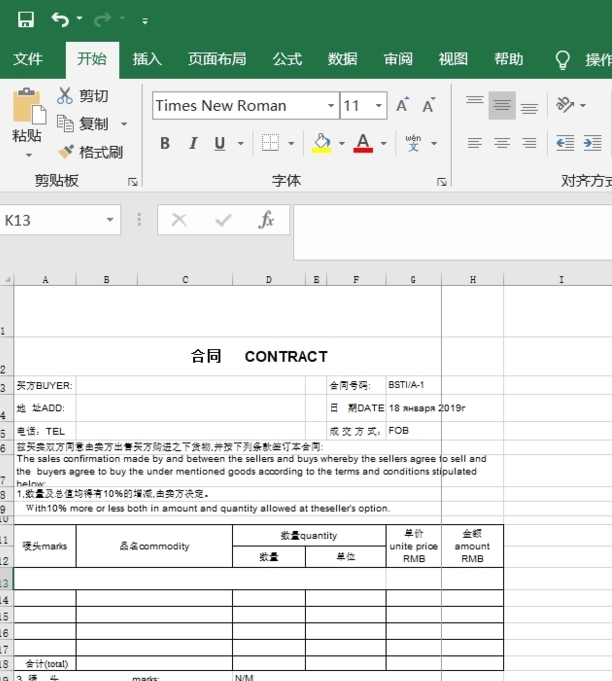This screenshot has width=612, height=681.
Task: Click the lightbulb Tell Me icon
Action: coord(562,60)
